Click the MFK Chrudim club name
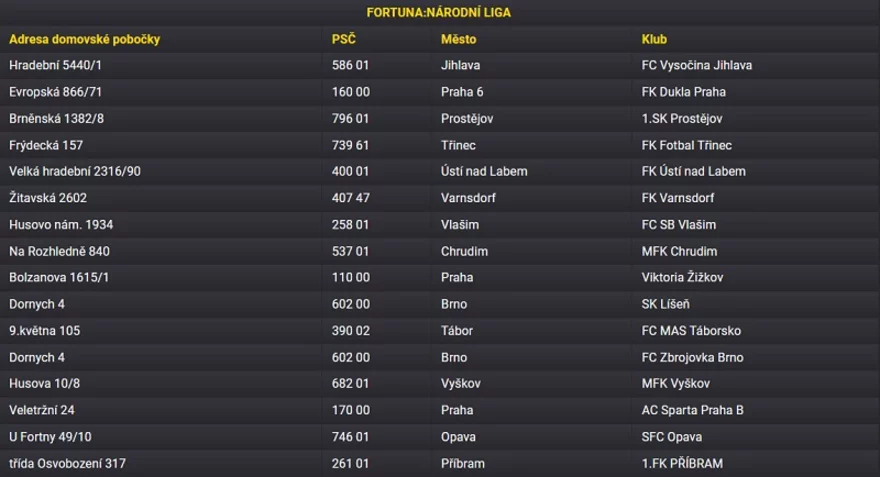Viewport: 880px width, 477px height. 679,251
